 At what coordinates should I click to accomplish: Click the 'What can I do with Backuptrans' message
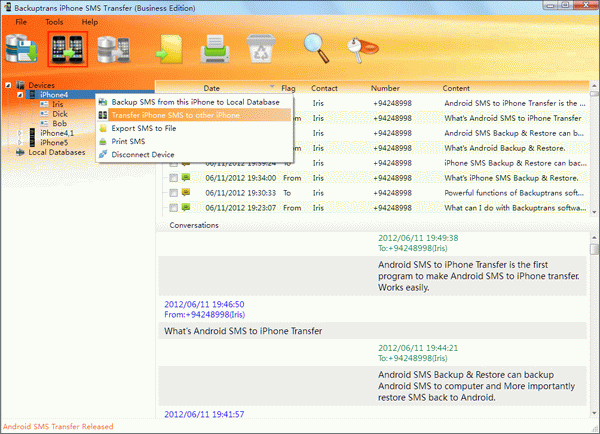(515, 208)
